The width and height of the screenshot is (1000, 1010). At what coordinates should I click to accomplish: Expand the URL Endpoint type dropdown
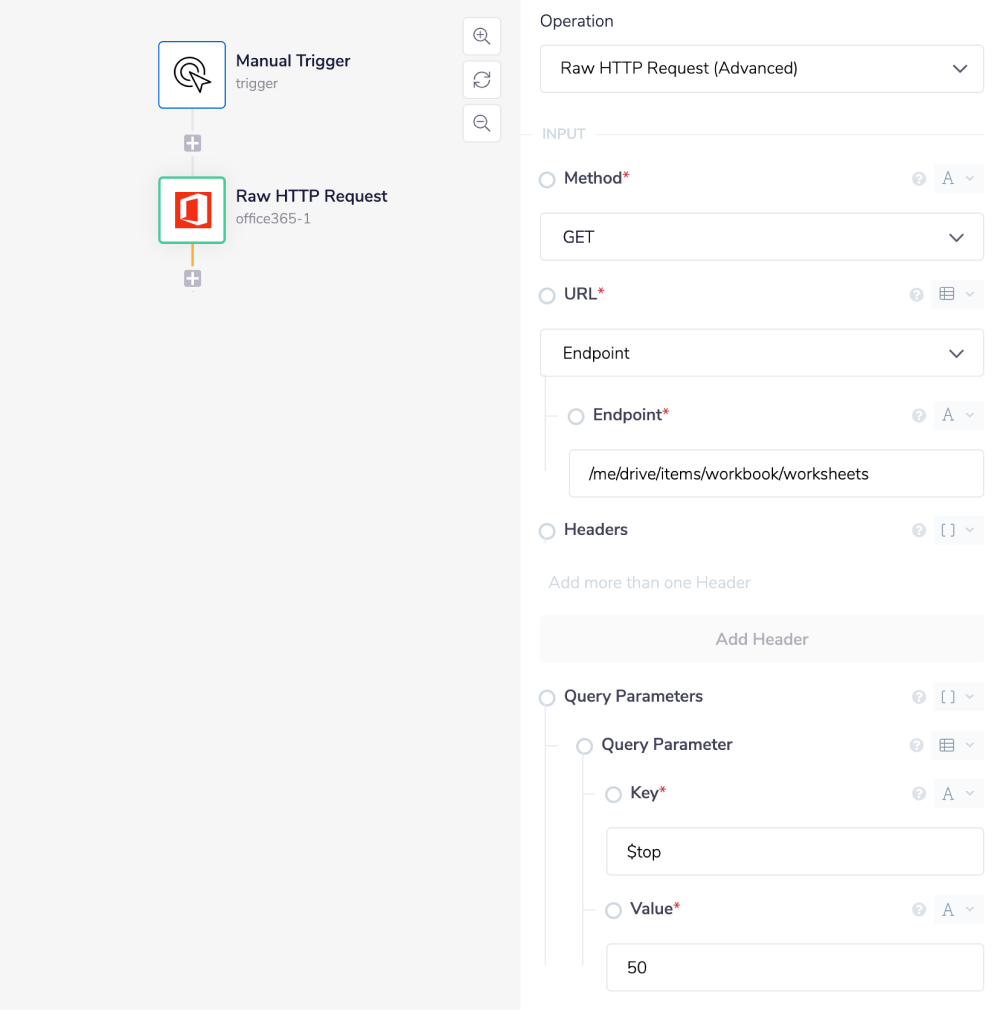(x=761, y=353)
